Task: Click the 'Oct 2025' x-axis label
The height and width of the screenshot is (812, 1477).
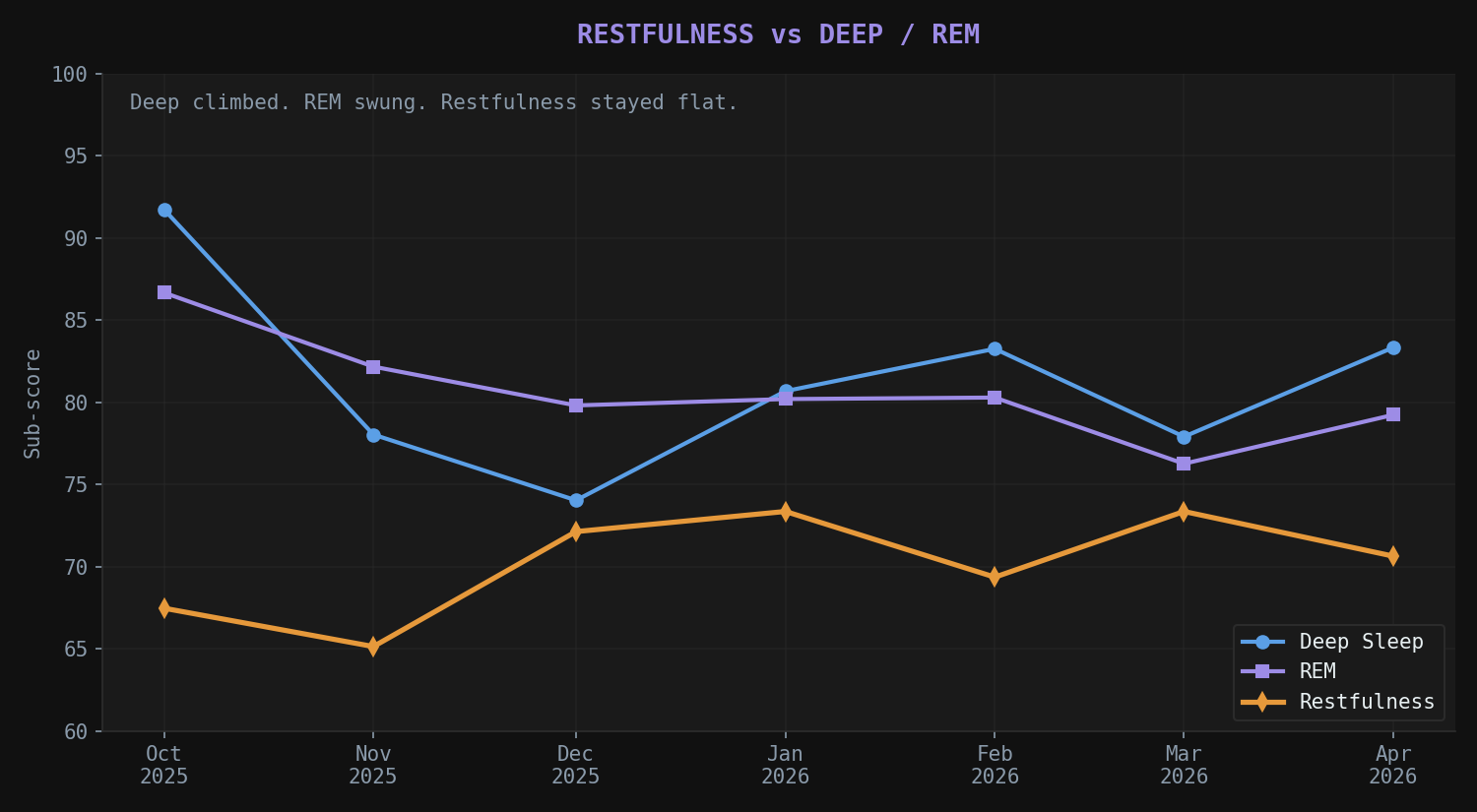Action: click(x=164, y=765)
